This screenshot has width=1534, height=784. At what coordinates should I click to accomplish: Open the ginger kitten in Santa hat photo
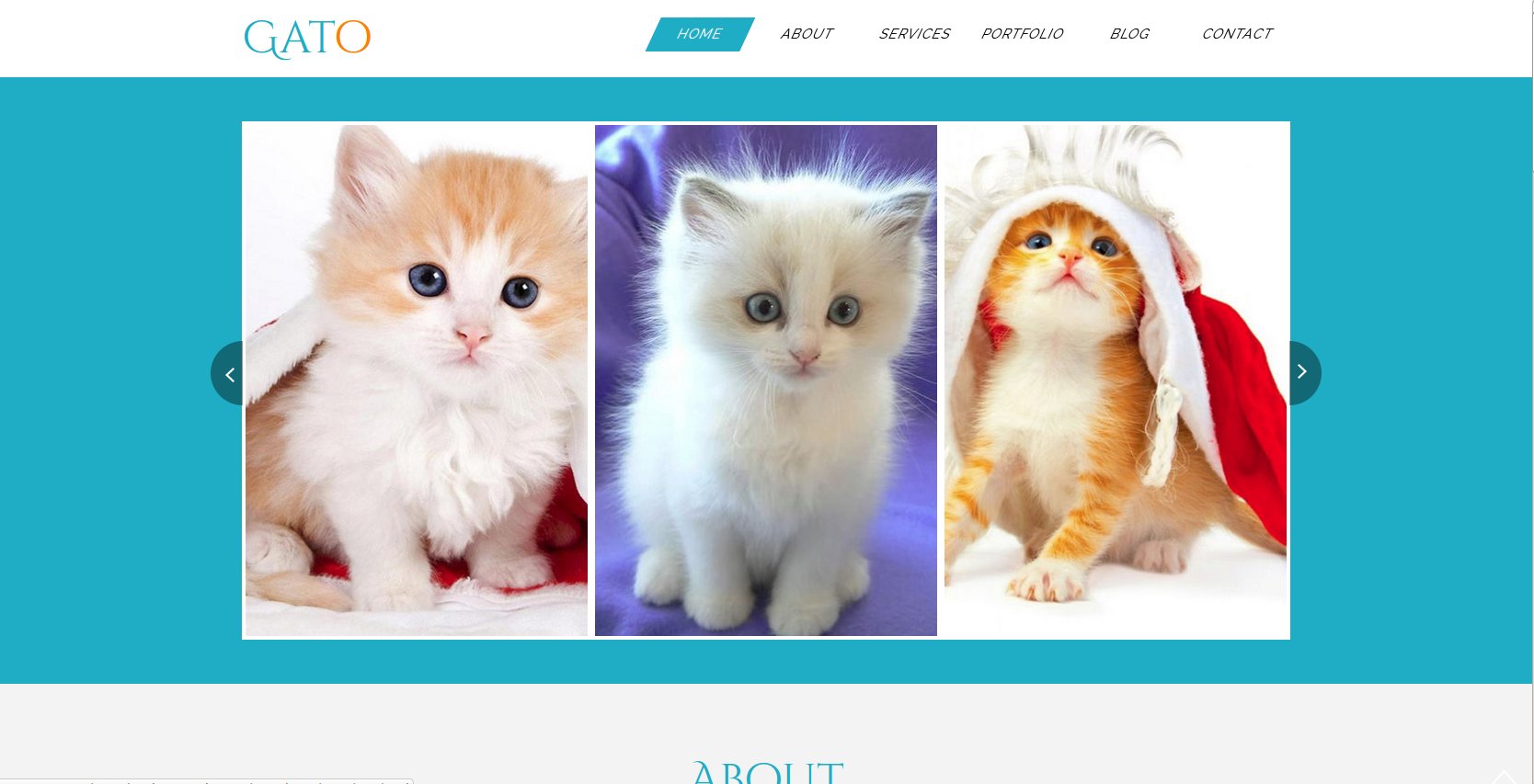pyautogui.click(x=1116, y=381)
